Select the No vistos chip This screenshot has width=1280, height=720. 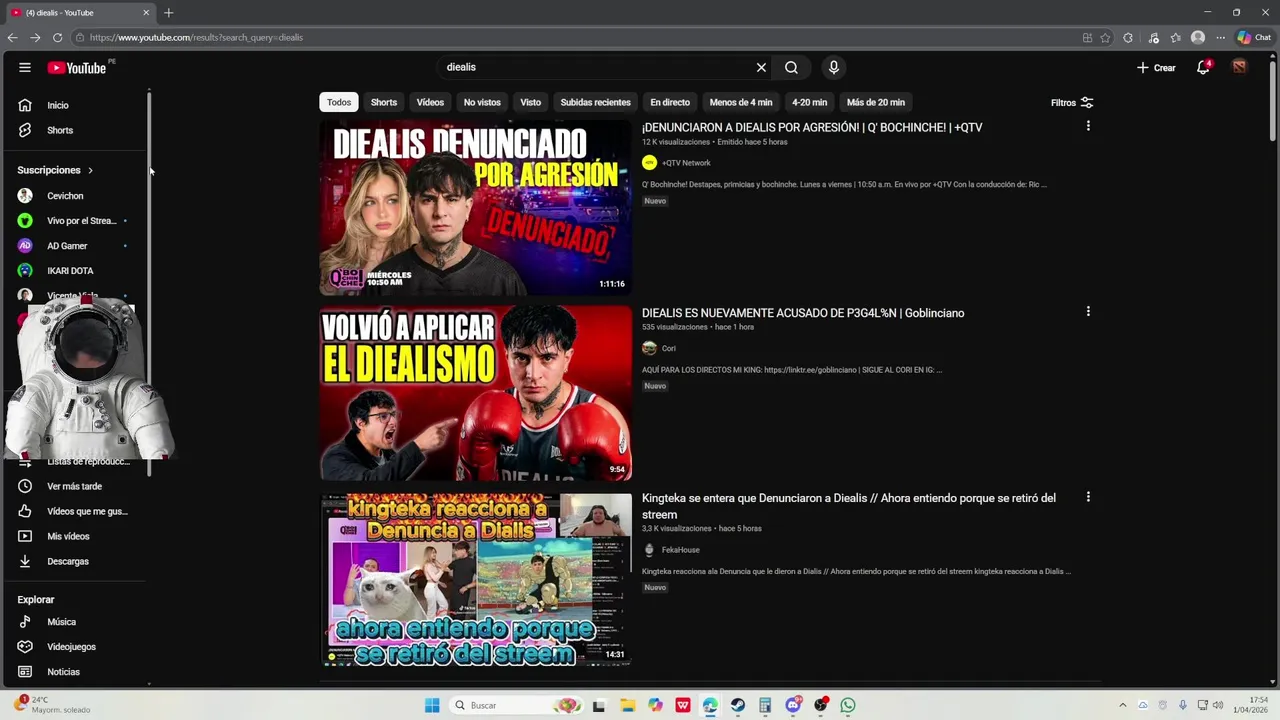(x=482, y=102)
